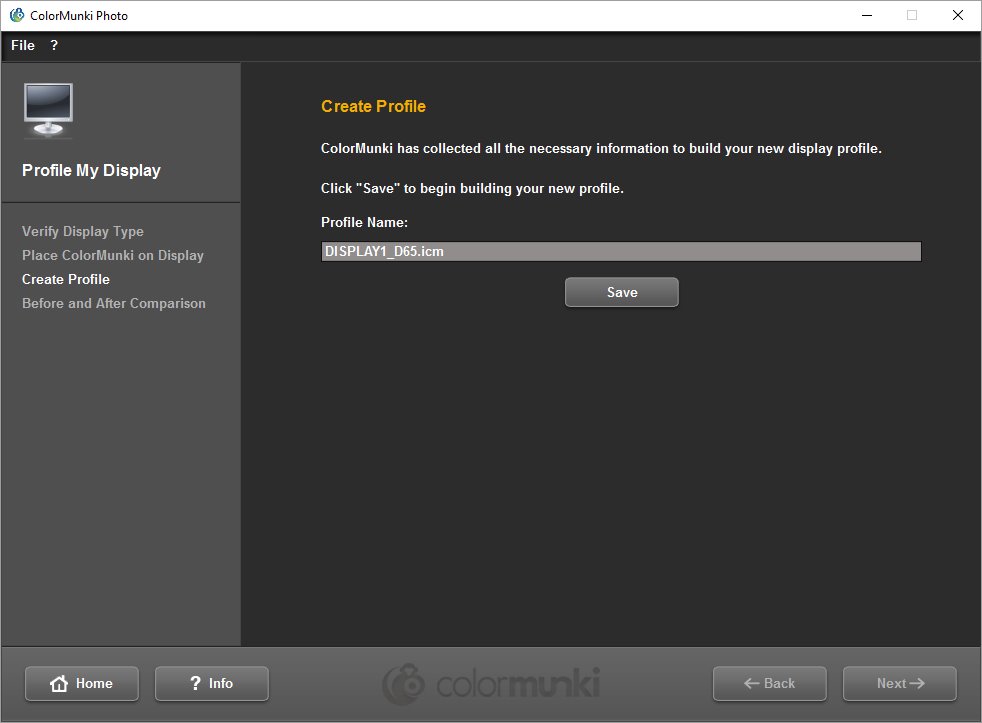Go to Place ColorMunki on Display step
982x723 pixels.
pyautogui.click(x=113, y=255)
